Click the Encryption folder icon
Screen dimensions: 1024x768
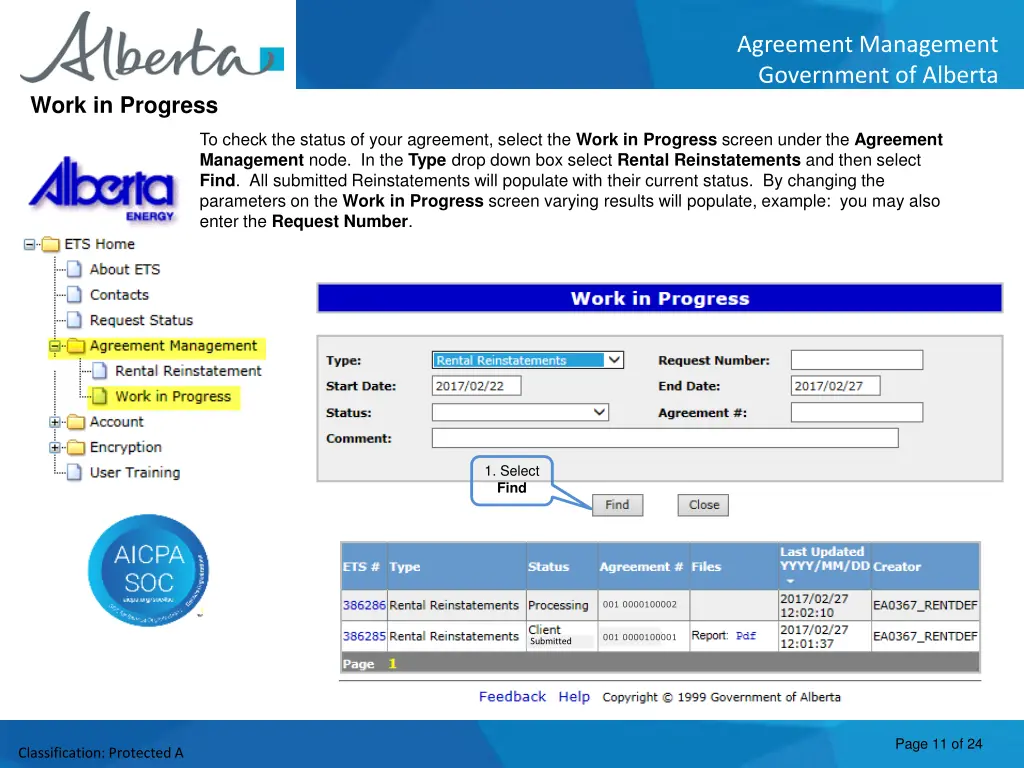(x=76, y=447)
